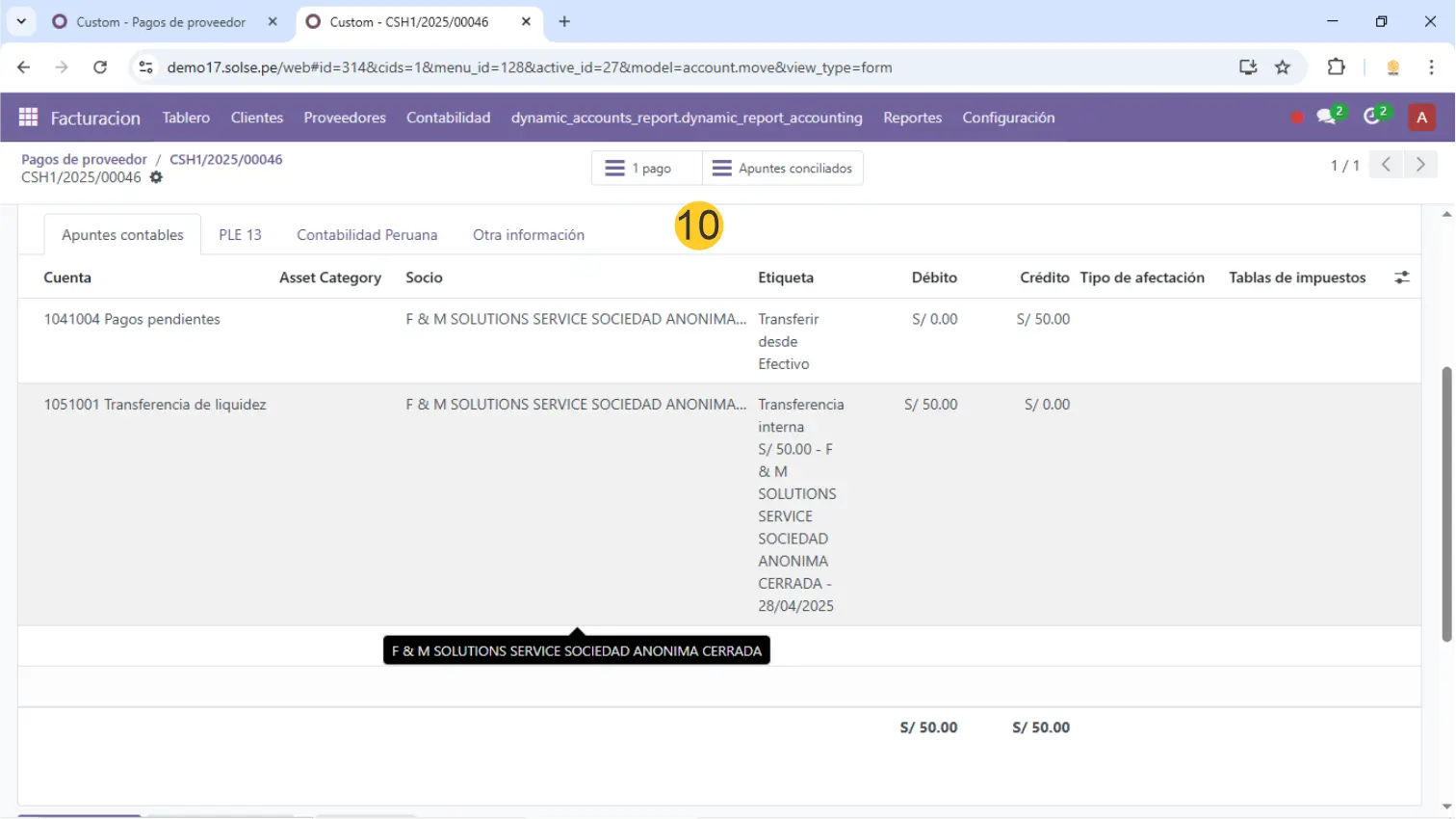Screen dimensions: 1456x819
Task: Open the Reportes menu
Action: [912, 118]
